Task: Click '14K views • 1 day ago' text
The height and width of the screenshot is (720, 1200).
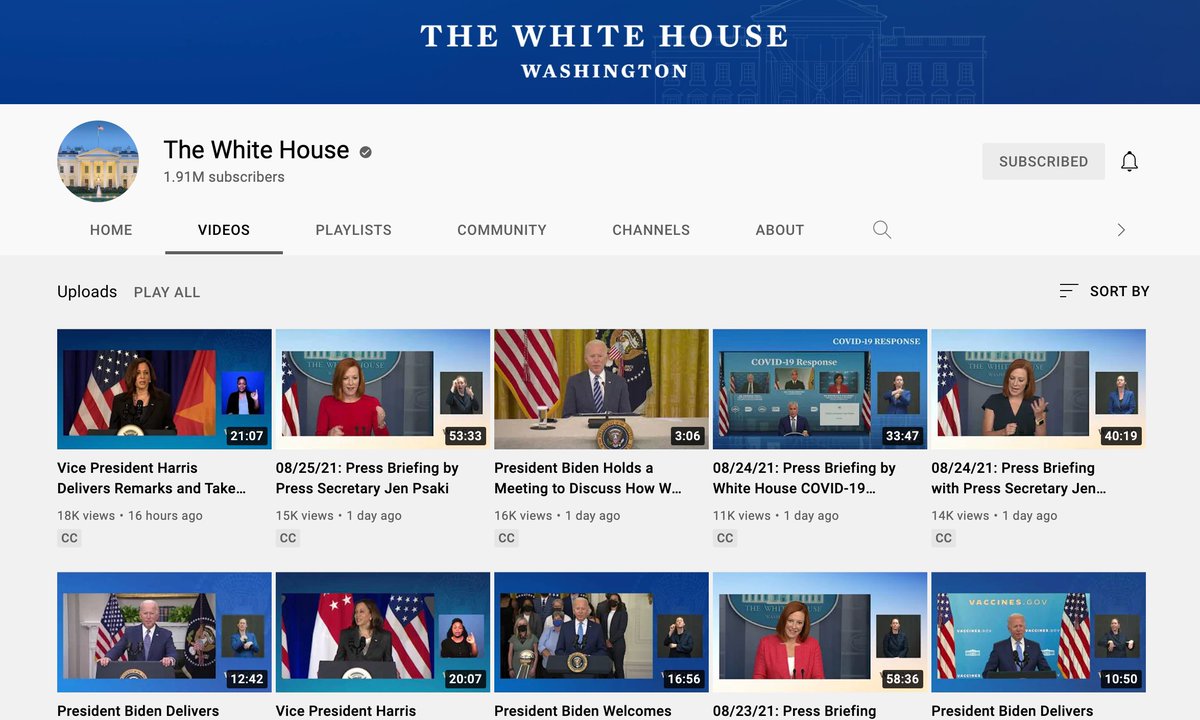Action: [x=994, y=516]
